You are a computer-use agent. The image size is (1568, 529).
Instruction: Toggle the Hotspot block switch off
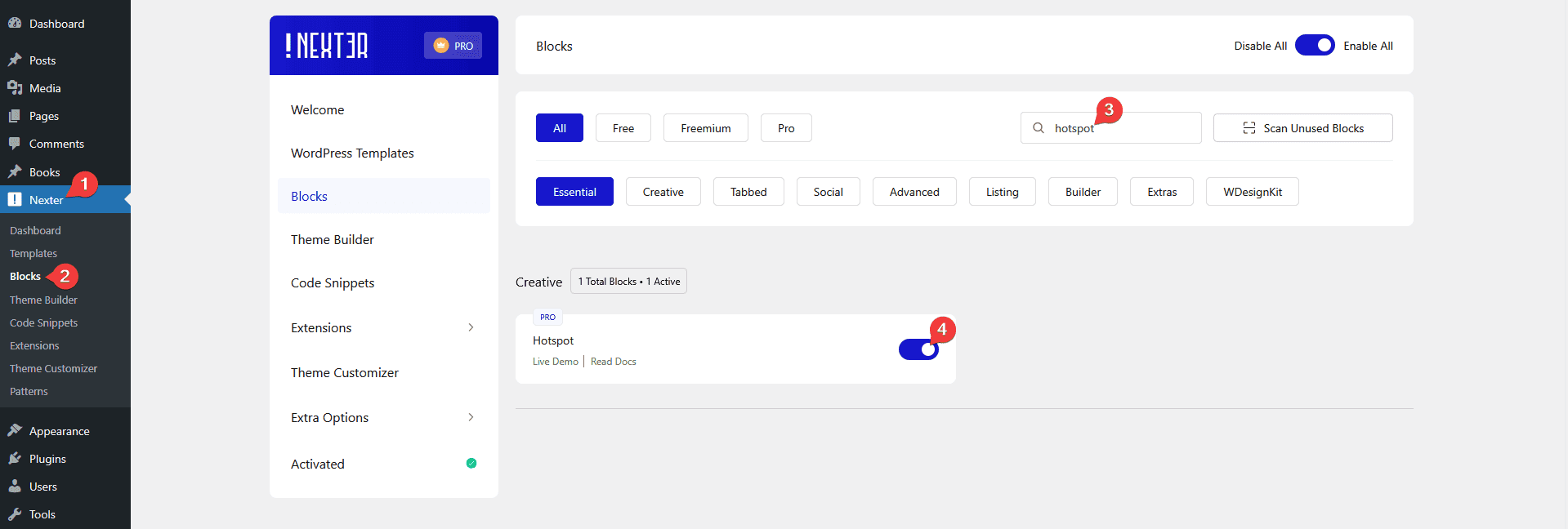tap(918, 349)
